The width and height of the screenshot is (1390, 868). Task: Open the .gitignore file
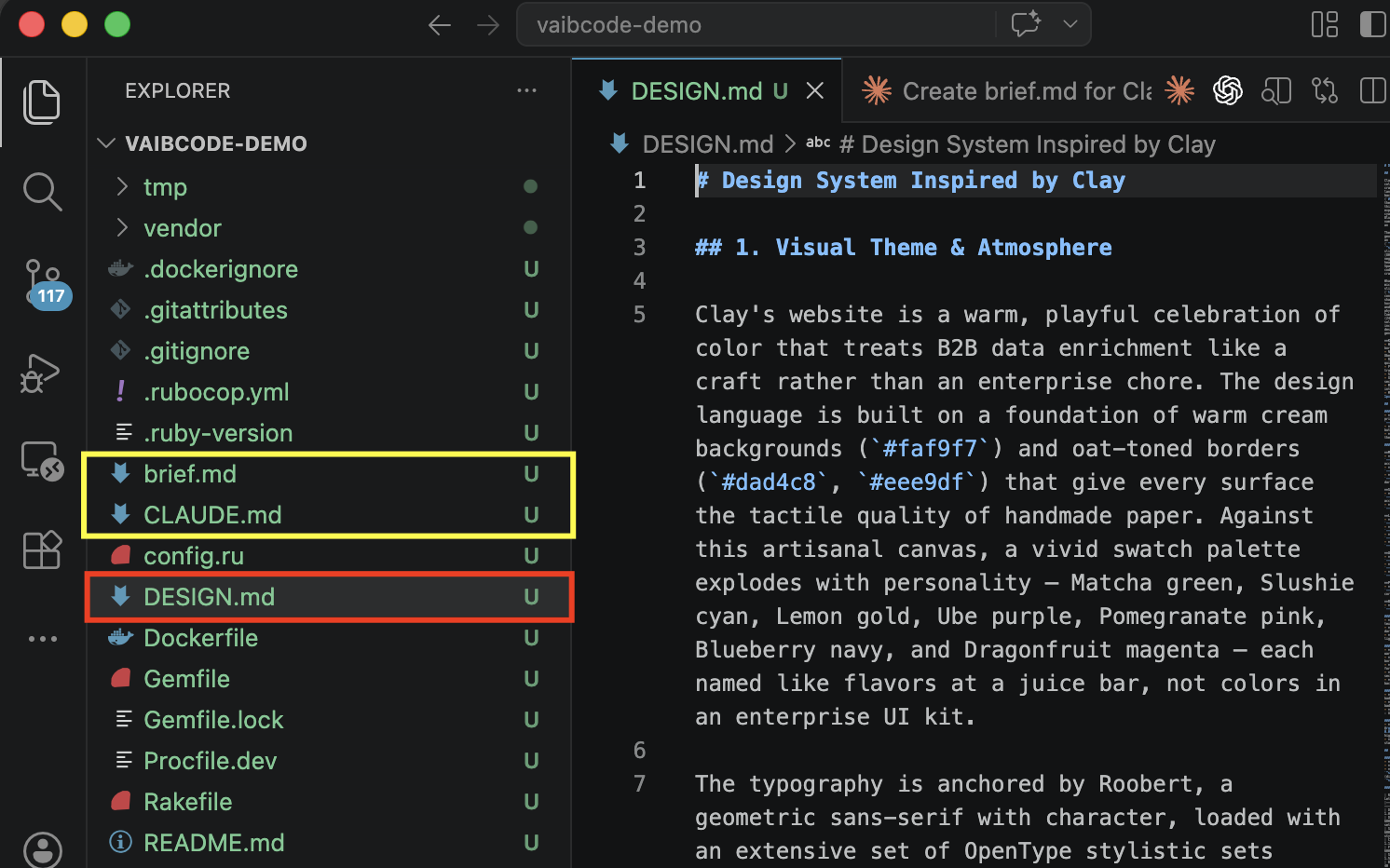click(328, 351)
